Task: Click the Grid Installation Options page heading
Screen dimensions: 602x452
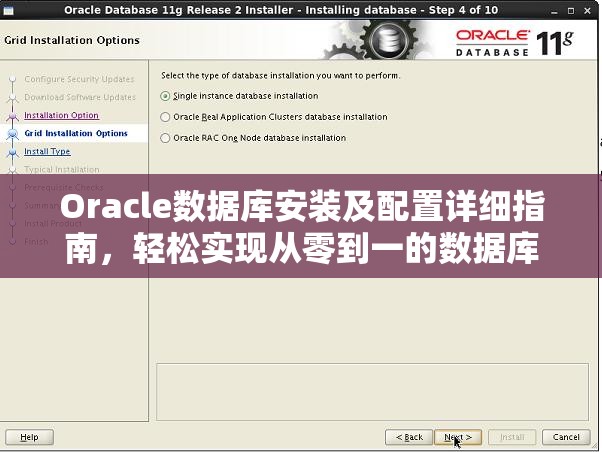Action: point(72,40)
